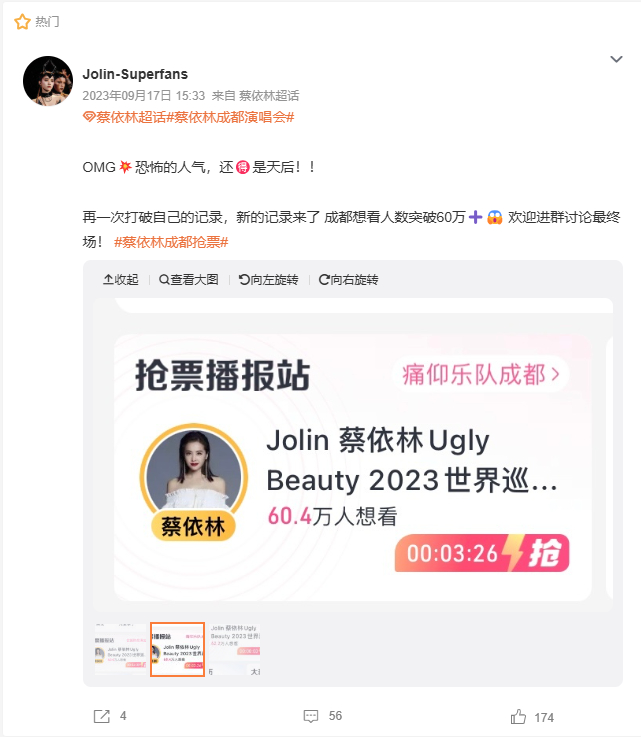The width and height of the screenshot is (641, 737).
Task: Select the first image thumbnail
Action: point(121,649)
